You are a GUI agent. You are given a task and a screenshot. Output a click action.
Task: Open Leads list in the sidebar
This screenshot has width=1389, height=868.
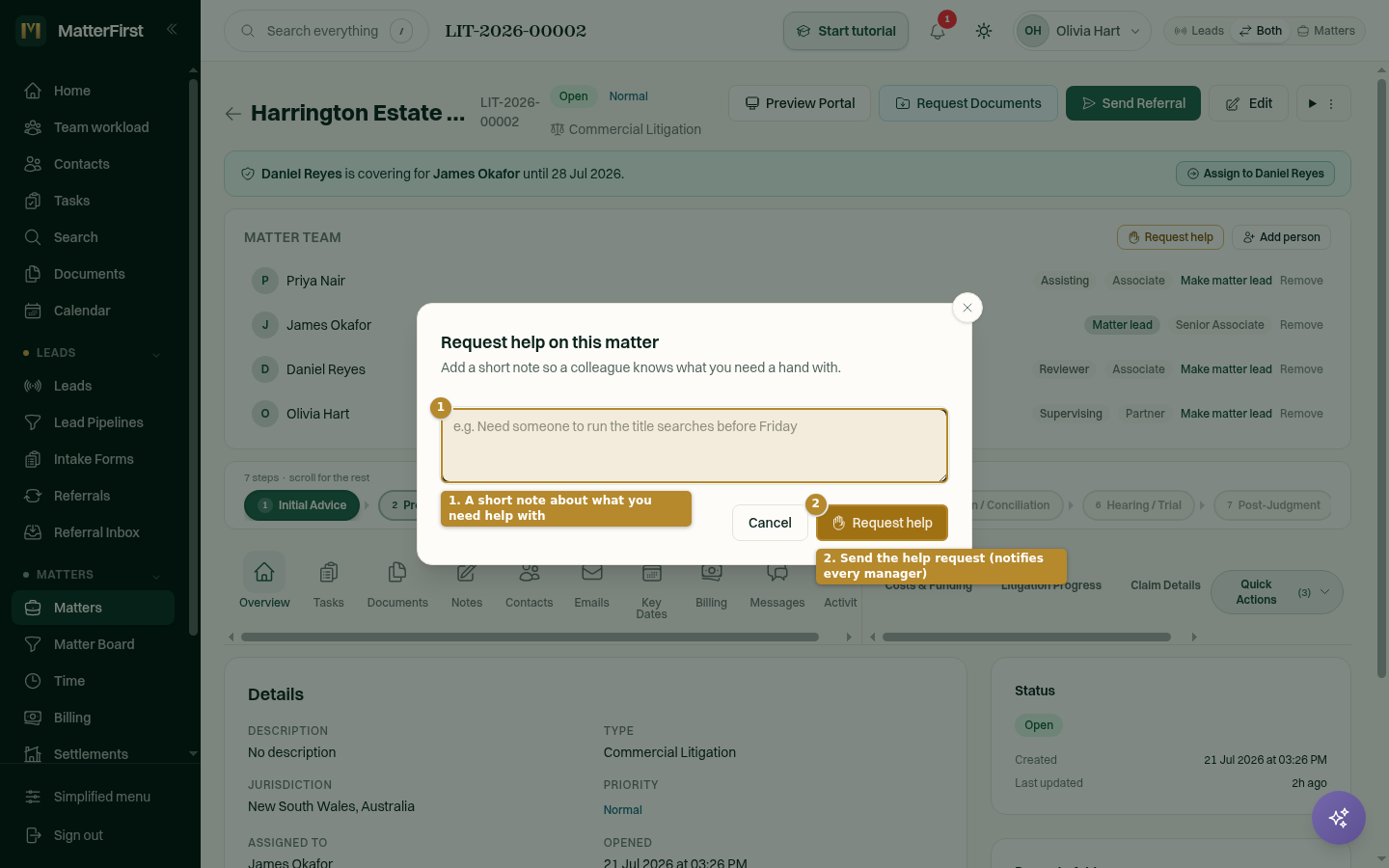pos(94,386)
